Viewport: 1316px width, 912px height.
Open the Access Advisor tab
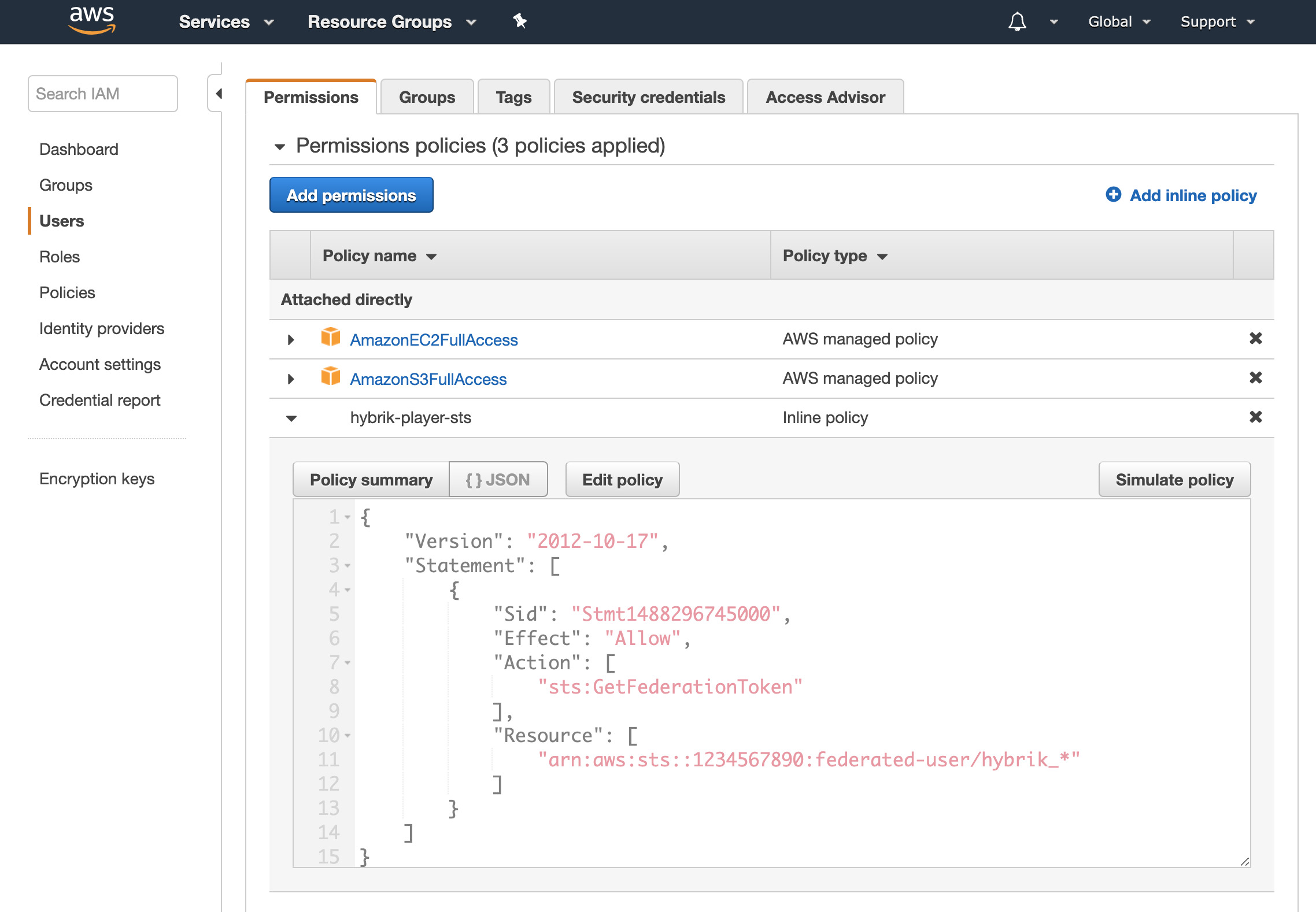tap(825, 97)
